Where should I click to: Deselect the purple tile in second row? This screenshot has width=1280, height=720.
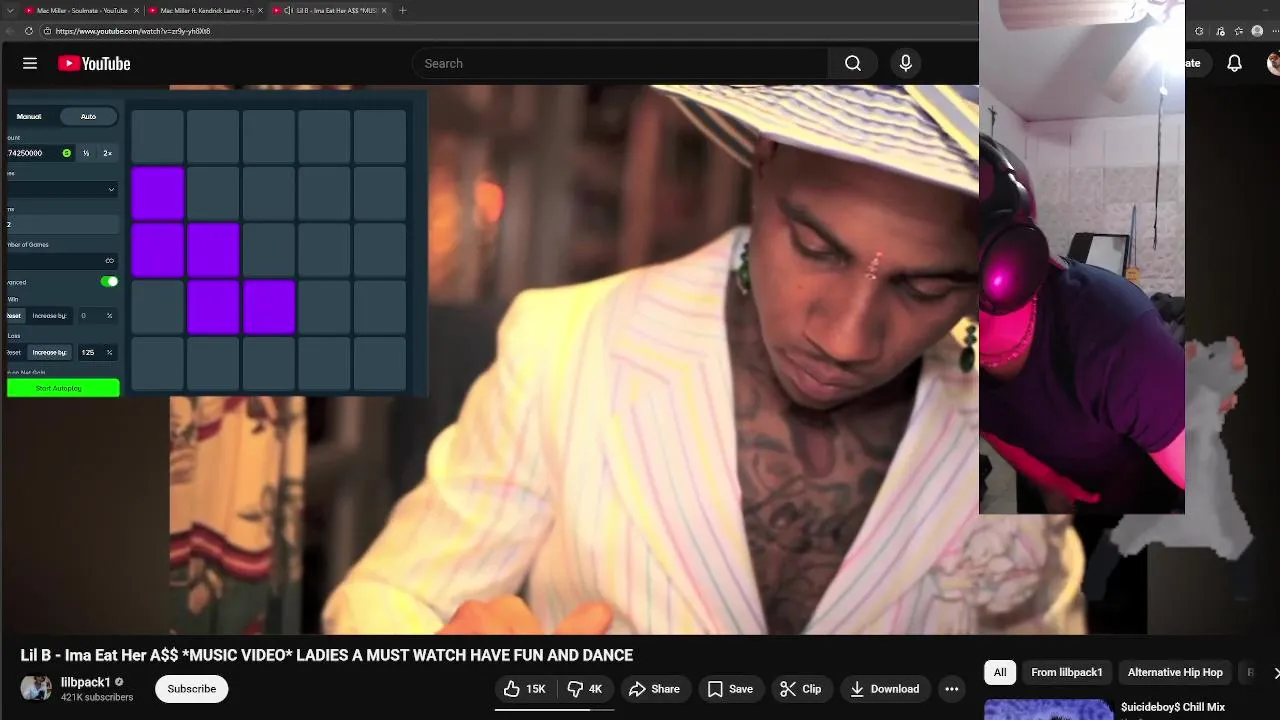coord(158,193)
